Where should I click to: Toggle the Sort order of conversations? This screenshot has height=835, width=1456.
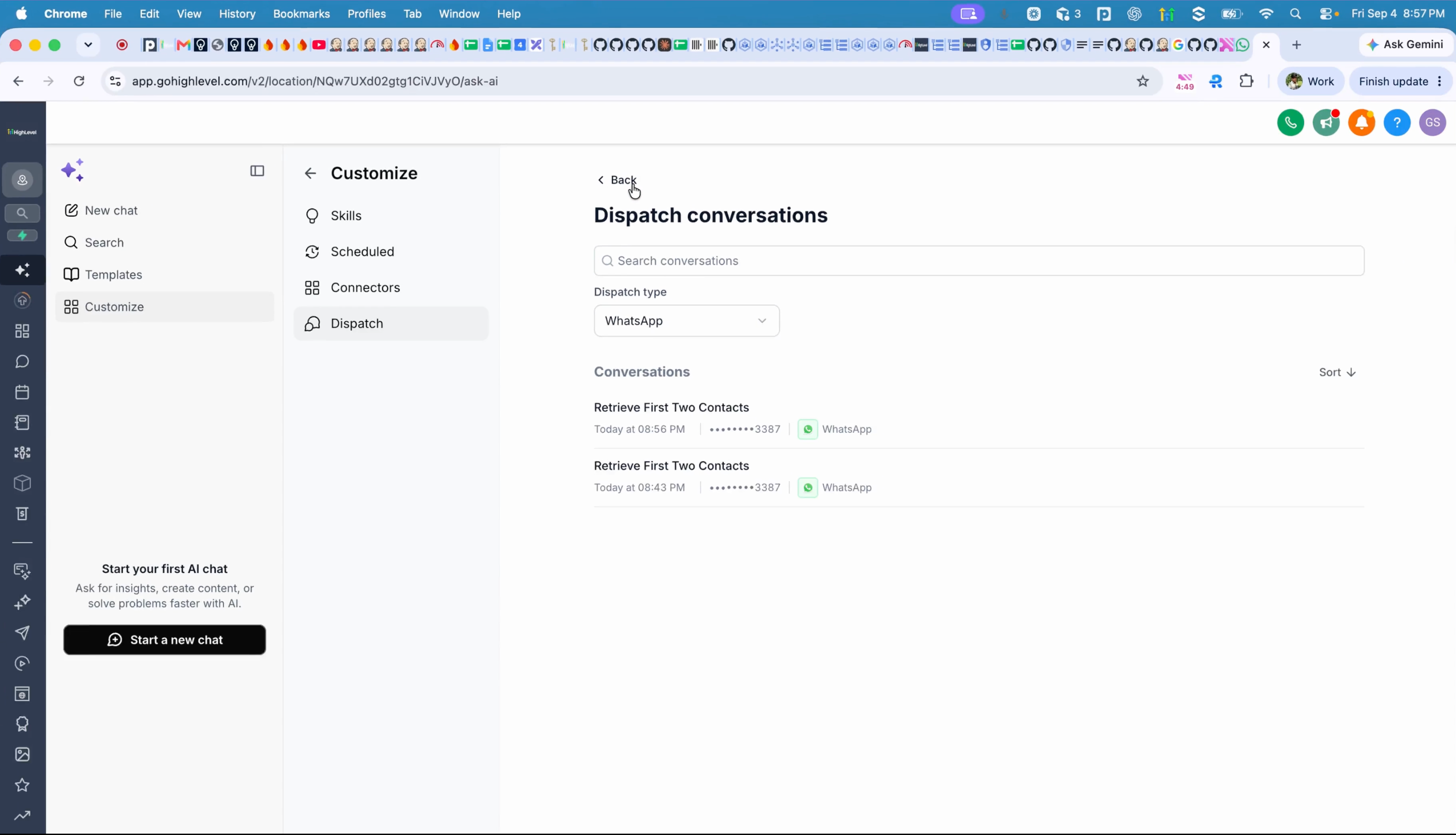tap(1337, 372)
